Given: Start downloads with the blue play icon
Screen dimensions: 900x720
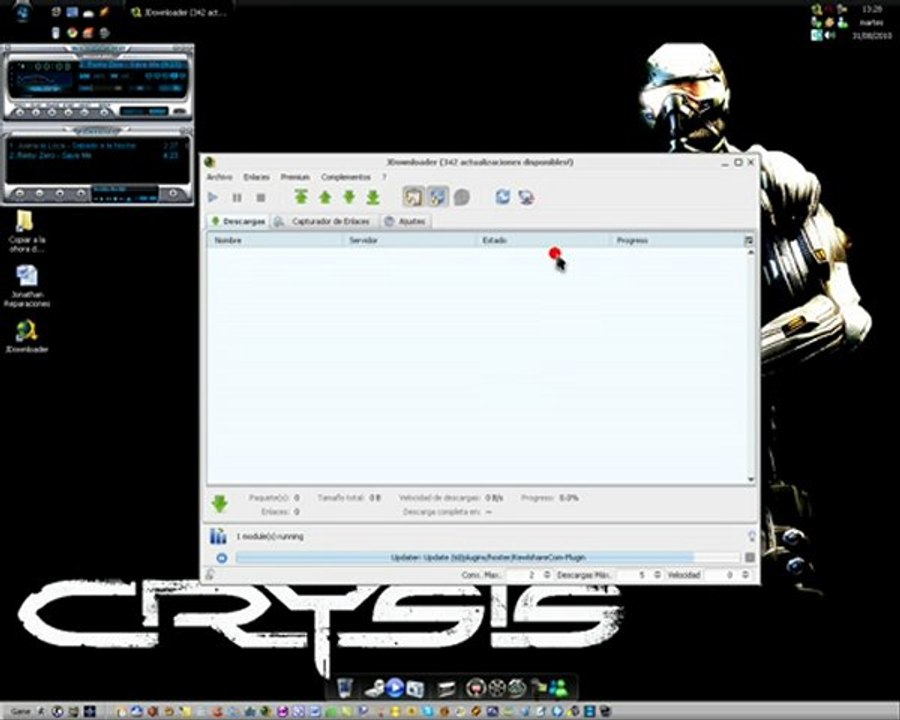Looking at the screenshot, I should 213,198.
